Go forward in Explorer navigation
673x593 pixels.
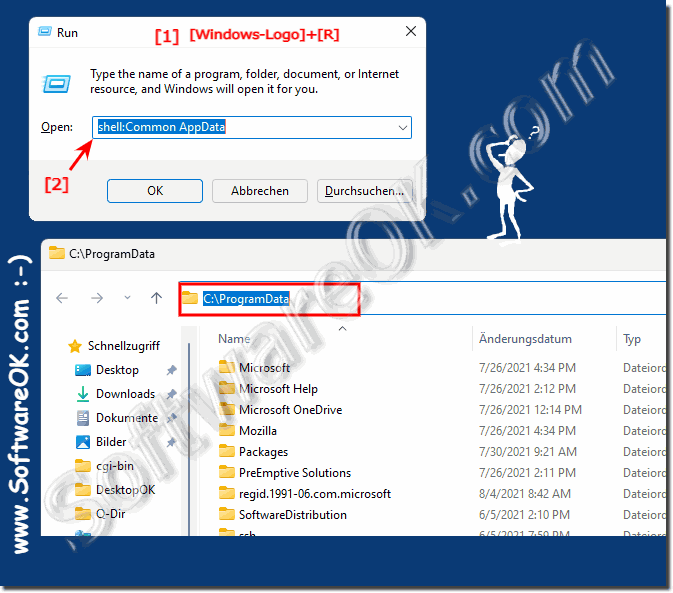coord(97,298)
